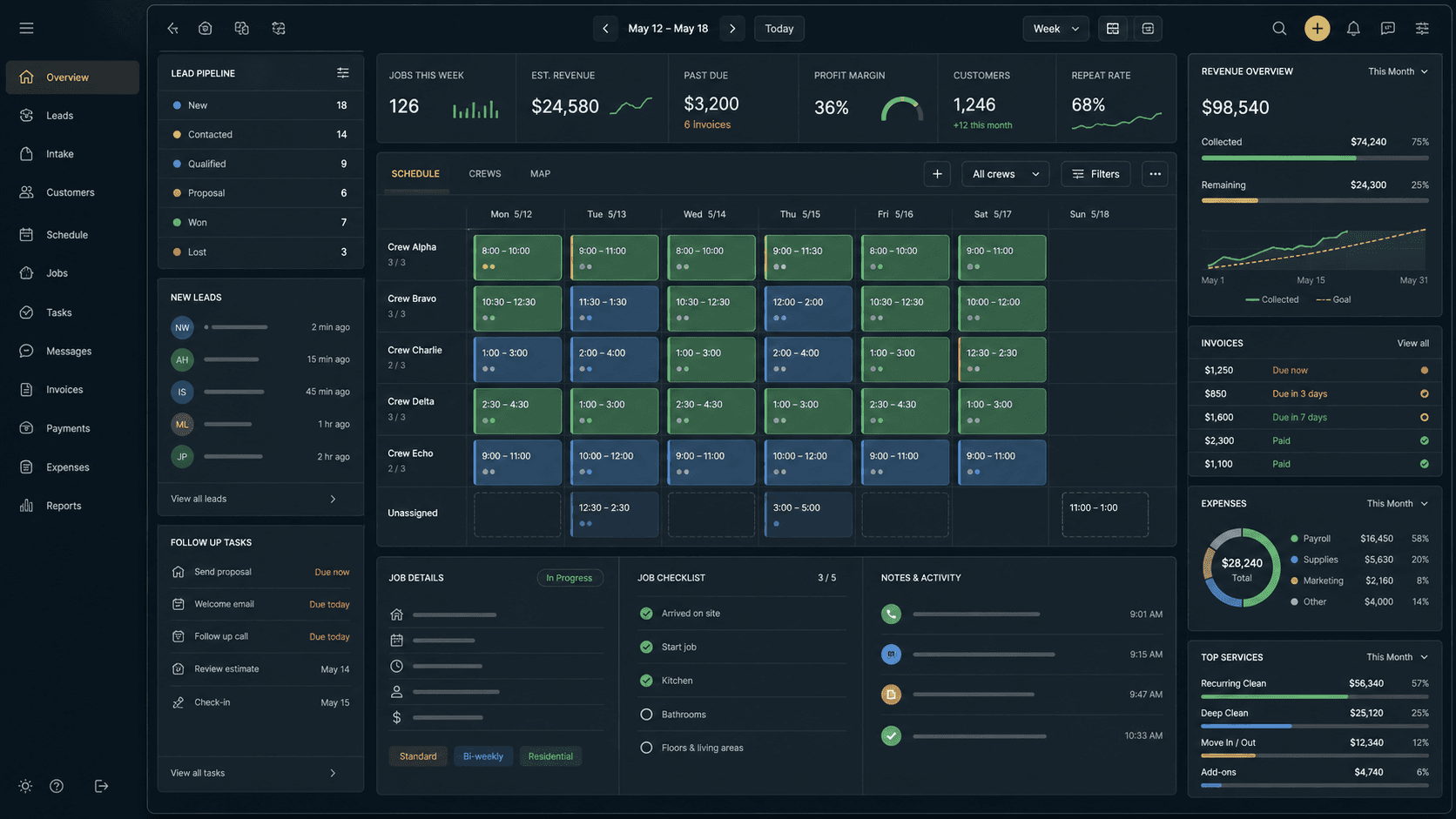Viewport: 1456px width, 819px height.
Task: Click the yellow plus add button
Action: pos(1317,29)
